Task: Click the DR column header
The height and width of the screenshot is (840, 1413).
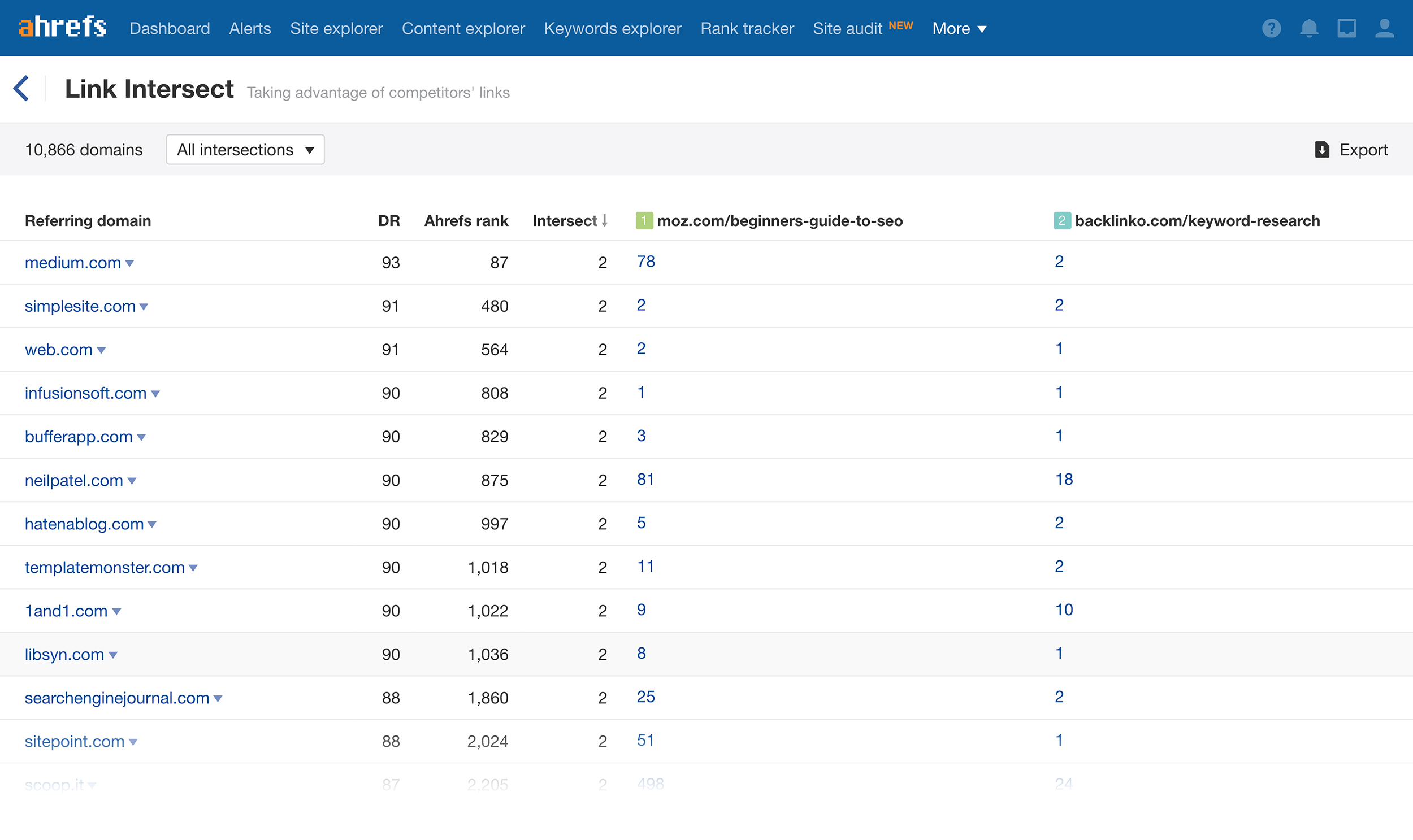Action: coord(389,221)
